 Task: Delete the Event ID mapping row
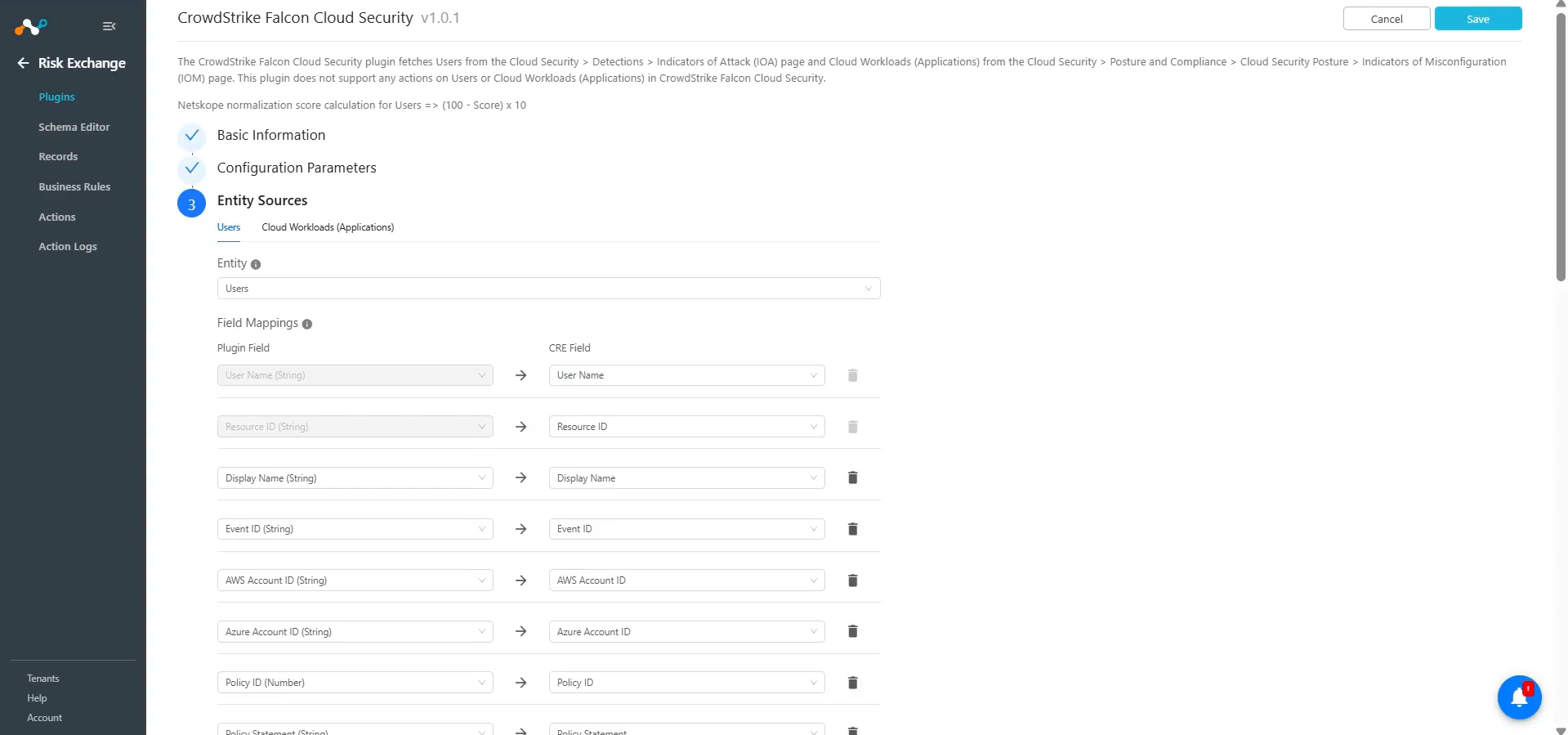pyautogui.click(x=852, y=529)
